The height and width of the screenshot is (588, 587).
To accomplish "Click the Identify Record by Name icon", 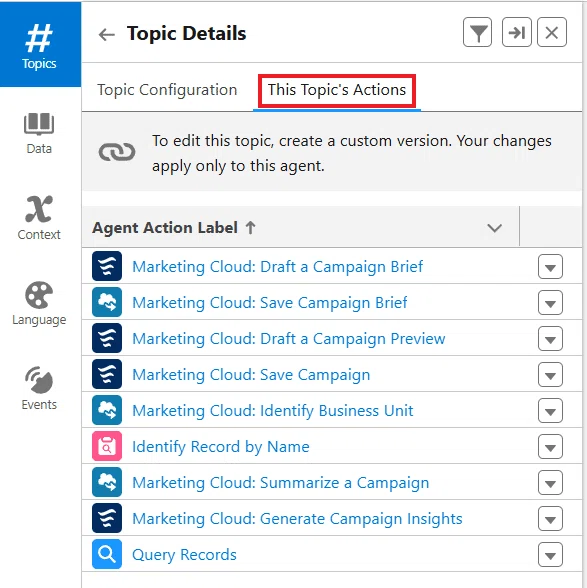I will click(107, 446).
